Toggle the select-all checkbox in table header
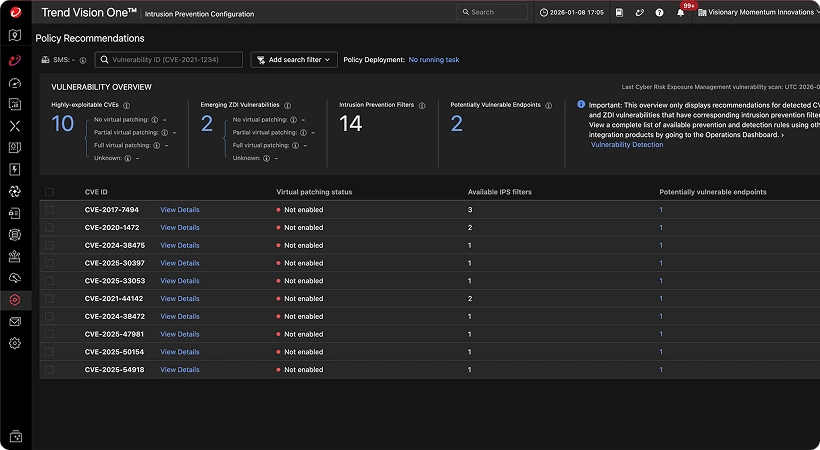Screen dimensions: 820x450 click(x=50, y=192)
